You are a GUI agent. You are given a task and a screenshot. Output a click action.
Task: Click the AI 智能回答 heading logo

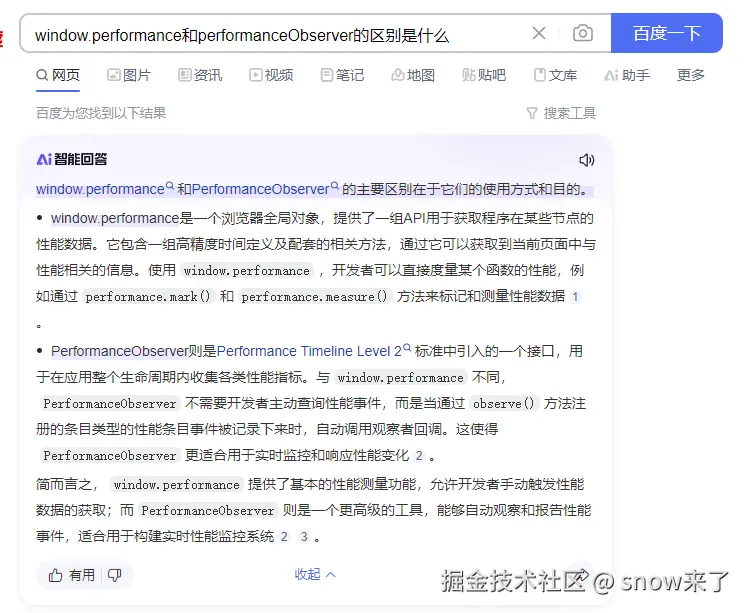[x=72, y=159]
